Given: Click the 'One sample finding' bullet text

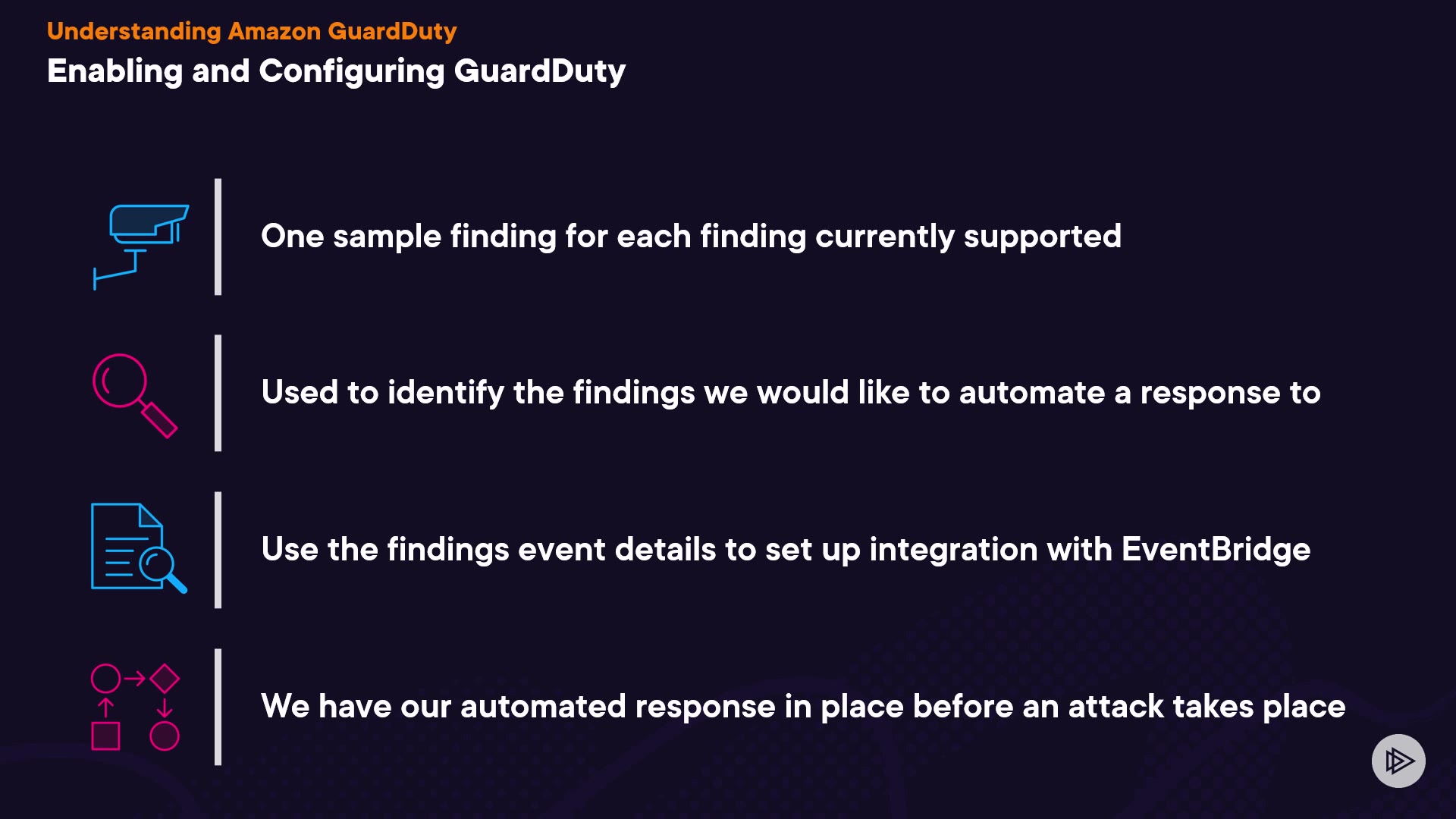Looking at the screenshot, I should (x=691, y=236).
